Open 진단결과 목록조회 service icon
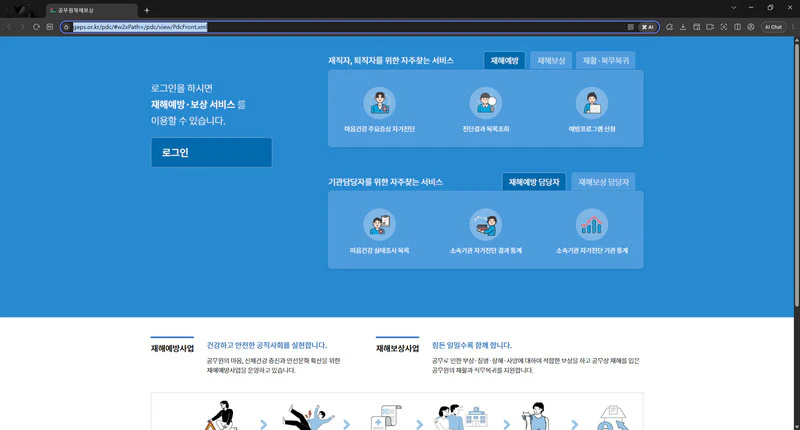The image size is (800, 430). click(486, 103)
